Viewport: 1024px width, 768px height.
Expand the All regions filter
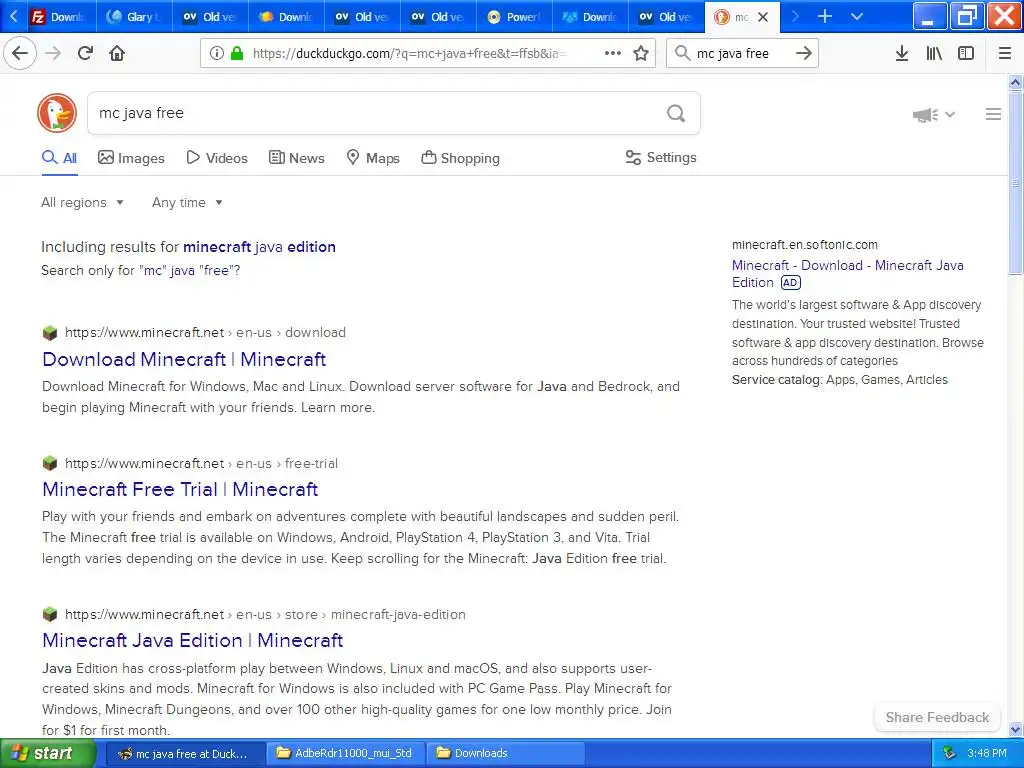[x=82, y=202]
